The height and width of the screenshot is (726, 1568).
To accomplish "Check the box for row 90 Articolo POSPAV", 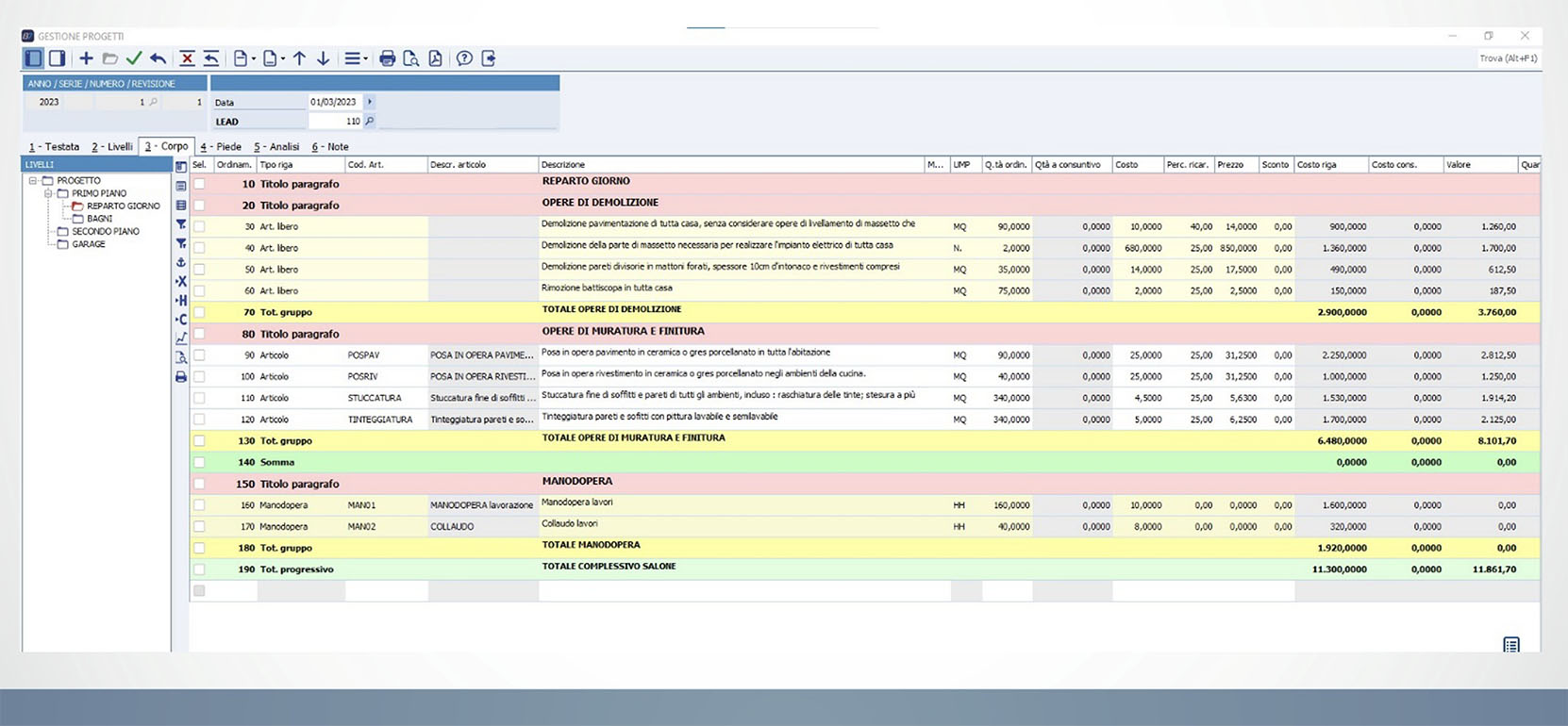I will coord(199,355).
